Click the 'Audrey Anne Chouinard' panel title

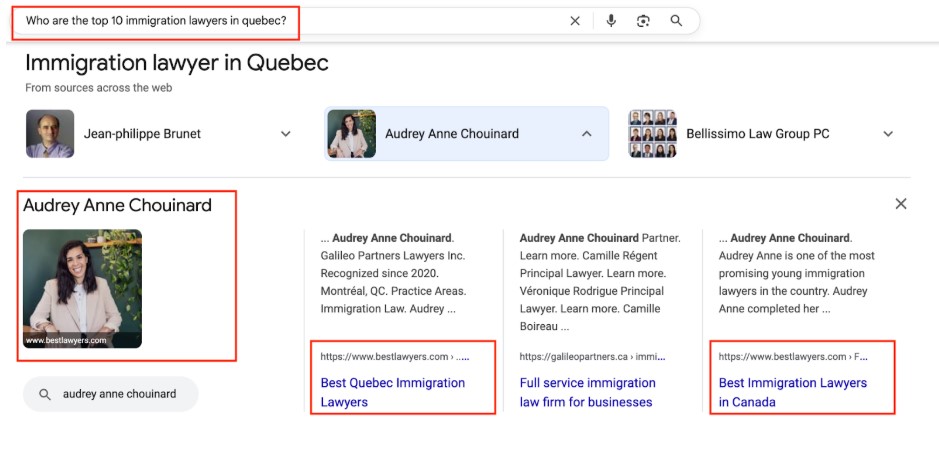click(117, 205)
